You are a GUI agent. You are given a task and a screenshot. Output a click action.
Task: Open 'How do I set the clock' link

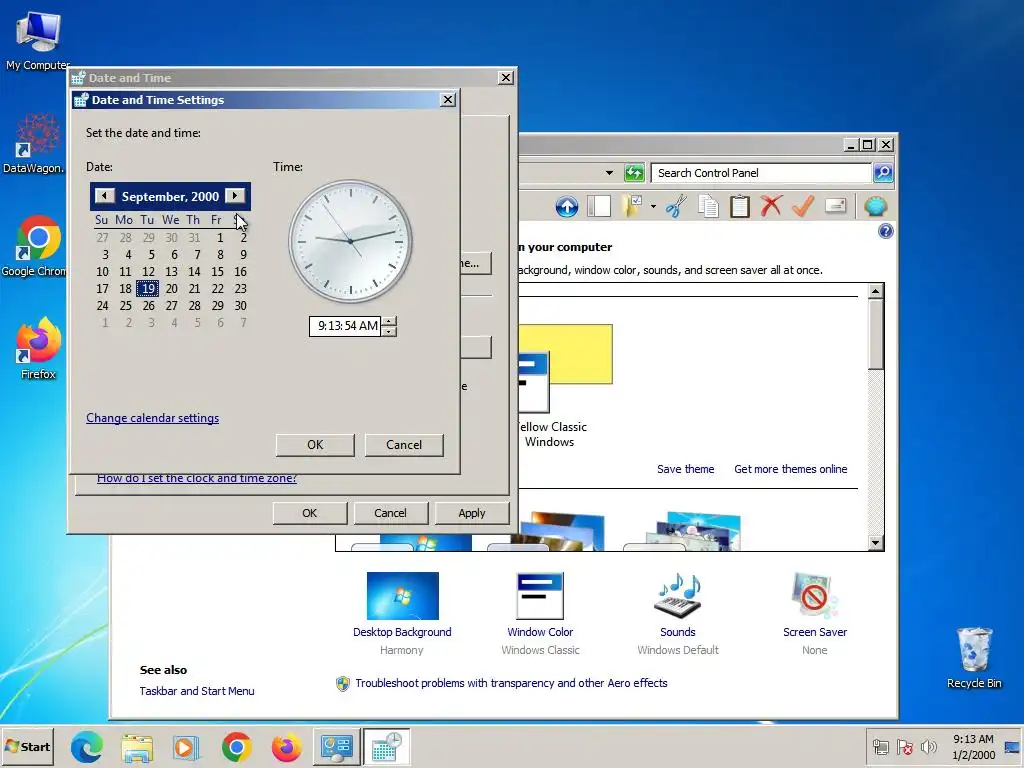(x=197, y=478)
